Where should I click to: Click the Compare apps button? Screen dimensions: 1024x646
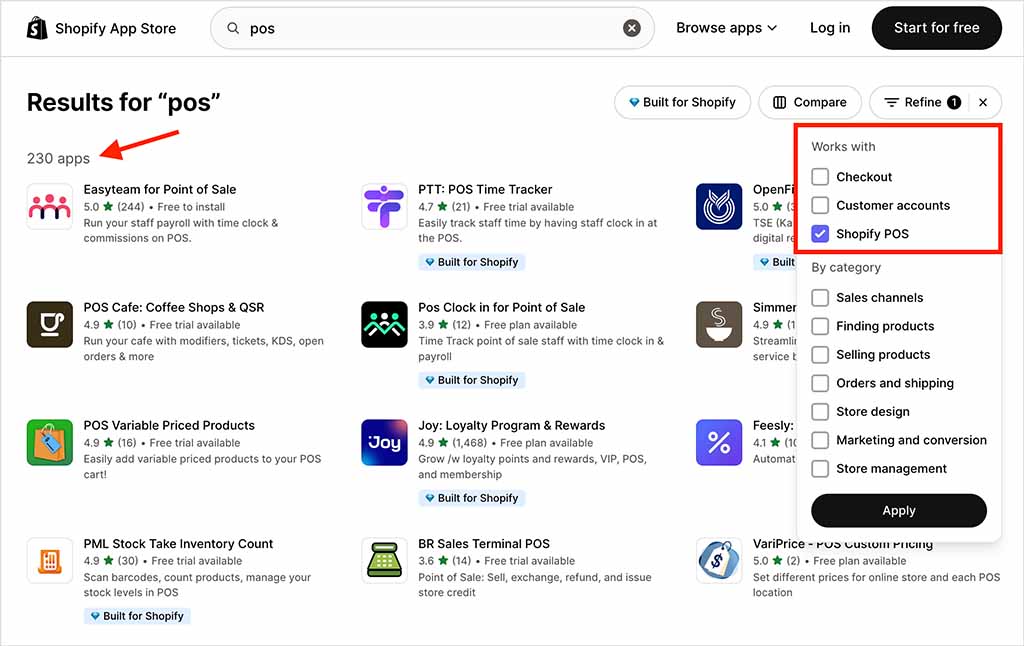point(810,102)
